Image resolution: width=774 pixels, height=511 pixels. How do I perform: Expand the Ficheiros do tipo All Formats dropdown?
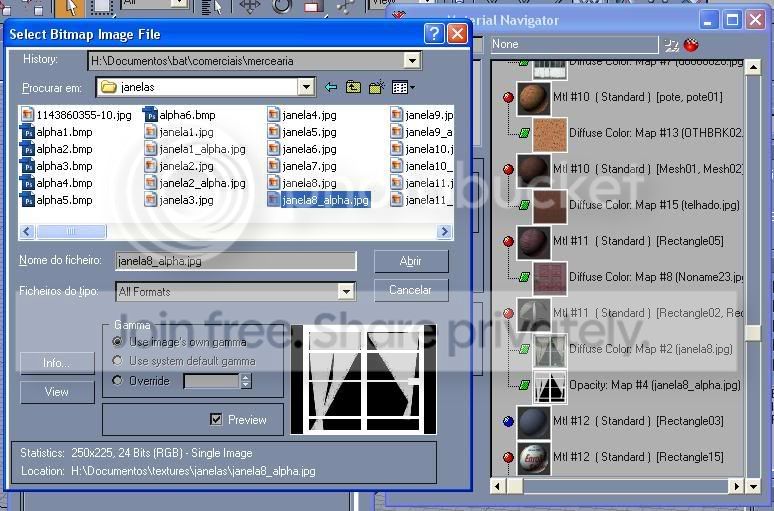pos(347,291)
